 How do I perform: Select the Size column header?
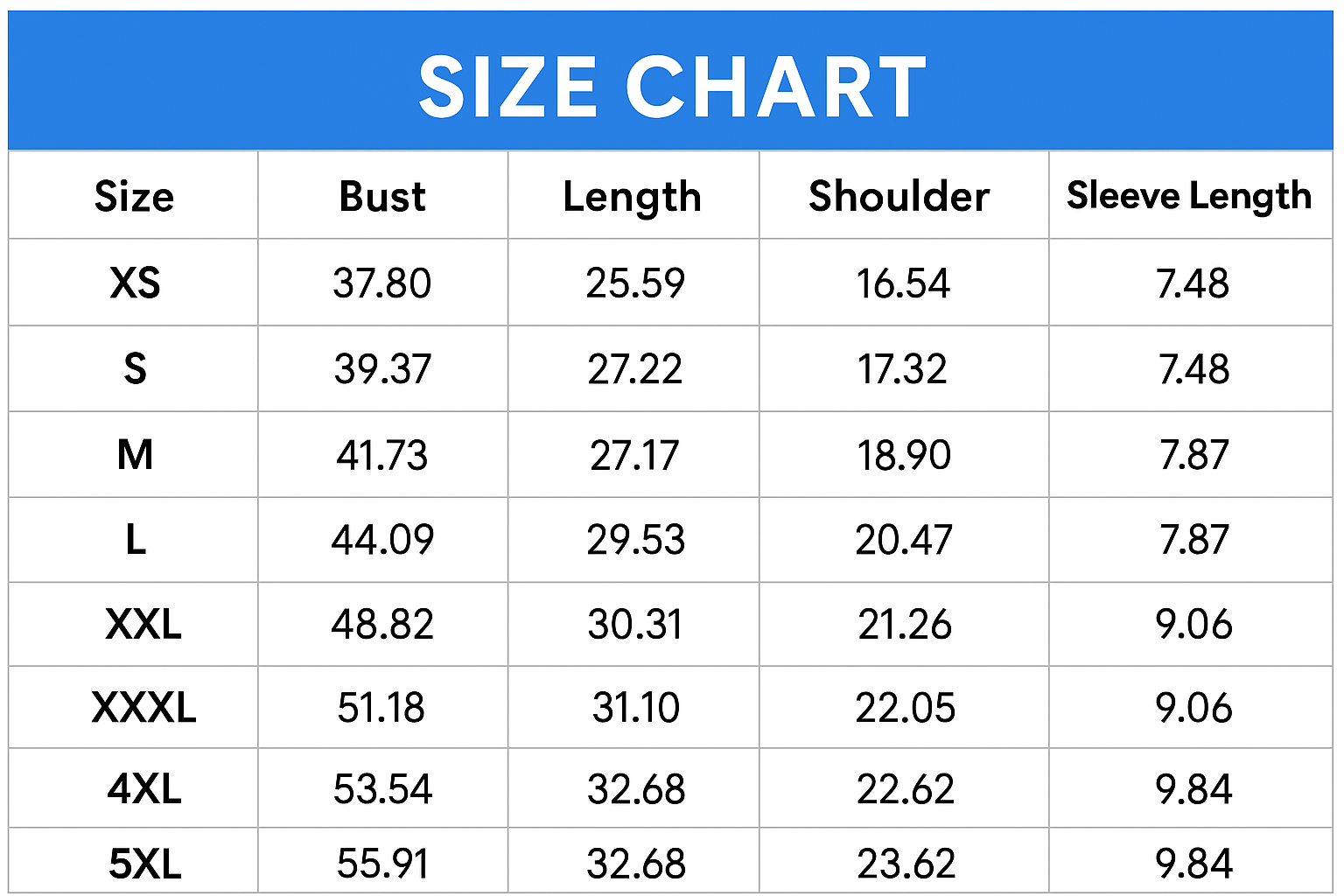coord(134,196)
